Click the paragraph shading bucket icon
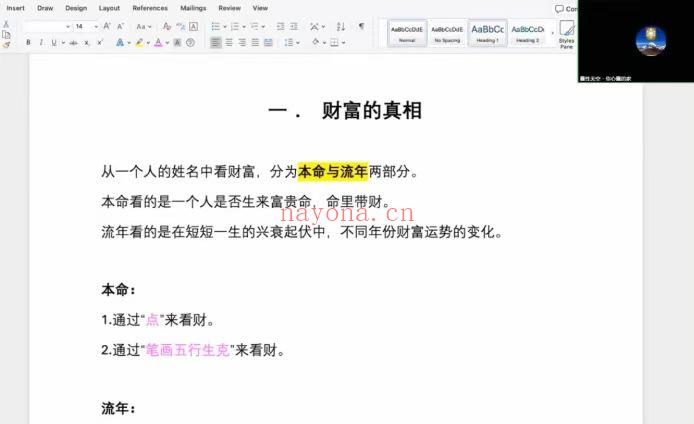 [316, 42]
